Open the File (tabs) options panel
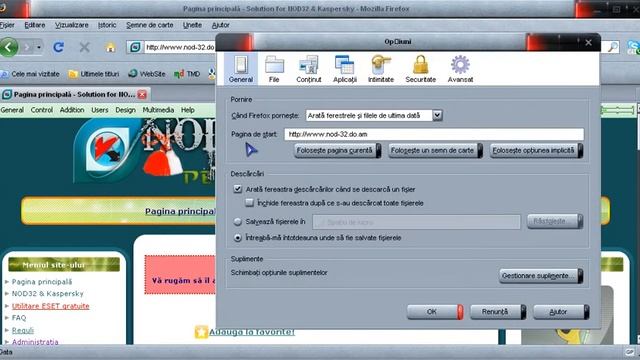The width and height of the screenshot is (640, 360). pos(274,69)
